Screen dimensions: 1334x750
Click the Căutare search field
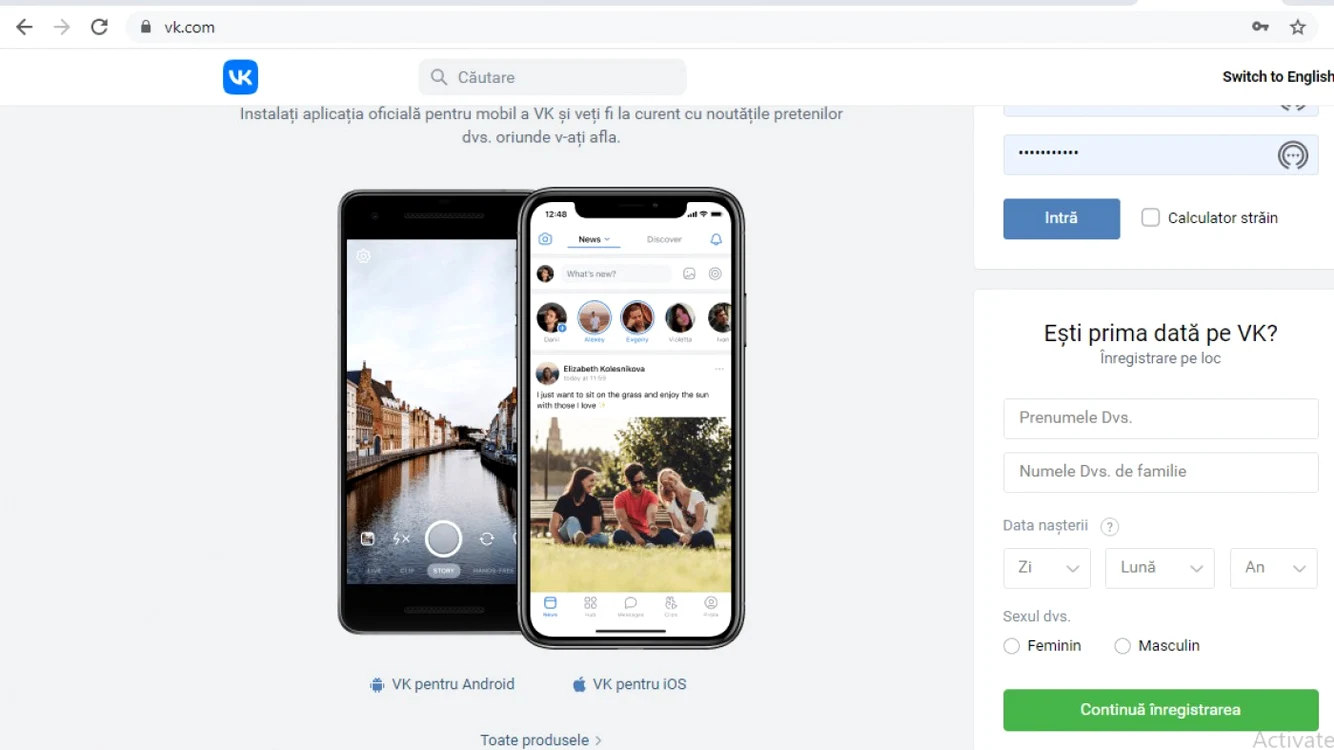[x=553, y=77]
